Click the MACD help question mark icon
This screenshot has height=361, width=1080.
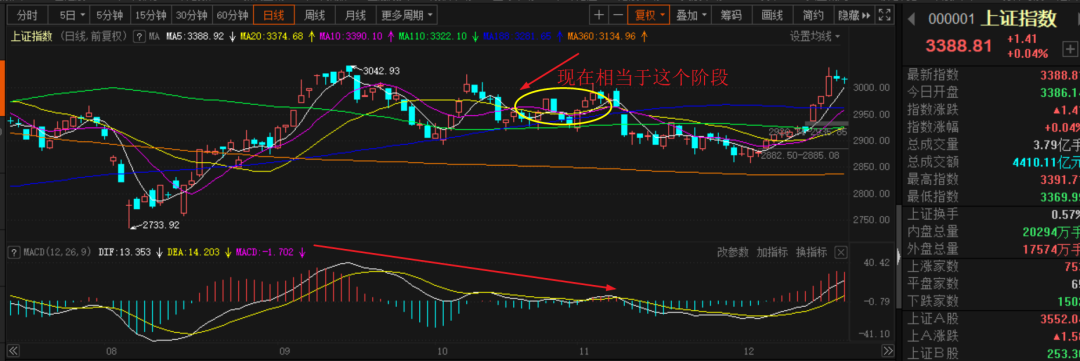point(13,253)
